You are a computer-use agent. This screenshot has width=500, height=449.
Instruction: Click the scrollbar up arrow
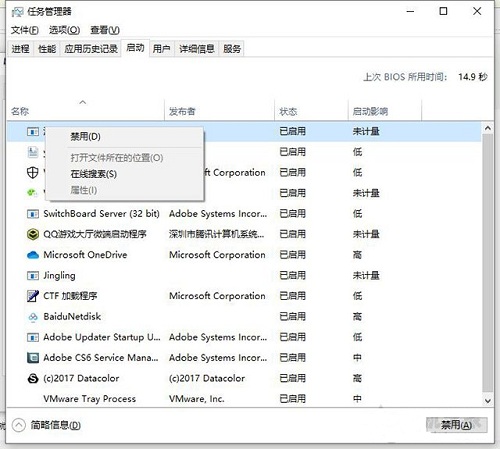pos(488,128)
